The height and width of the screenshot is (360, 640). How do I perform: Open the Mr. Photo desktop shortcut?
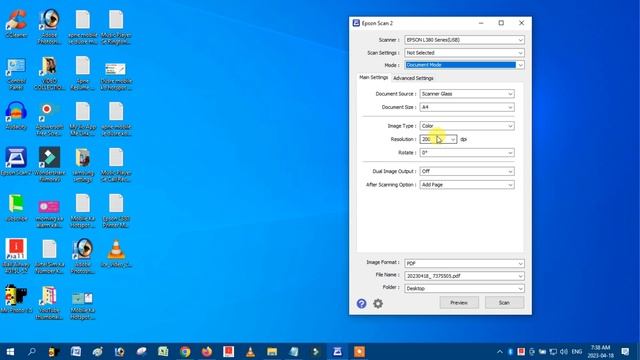click(x=16, y=299)
